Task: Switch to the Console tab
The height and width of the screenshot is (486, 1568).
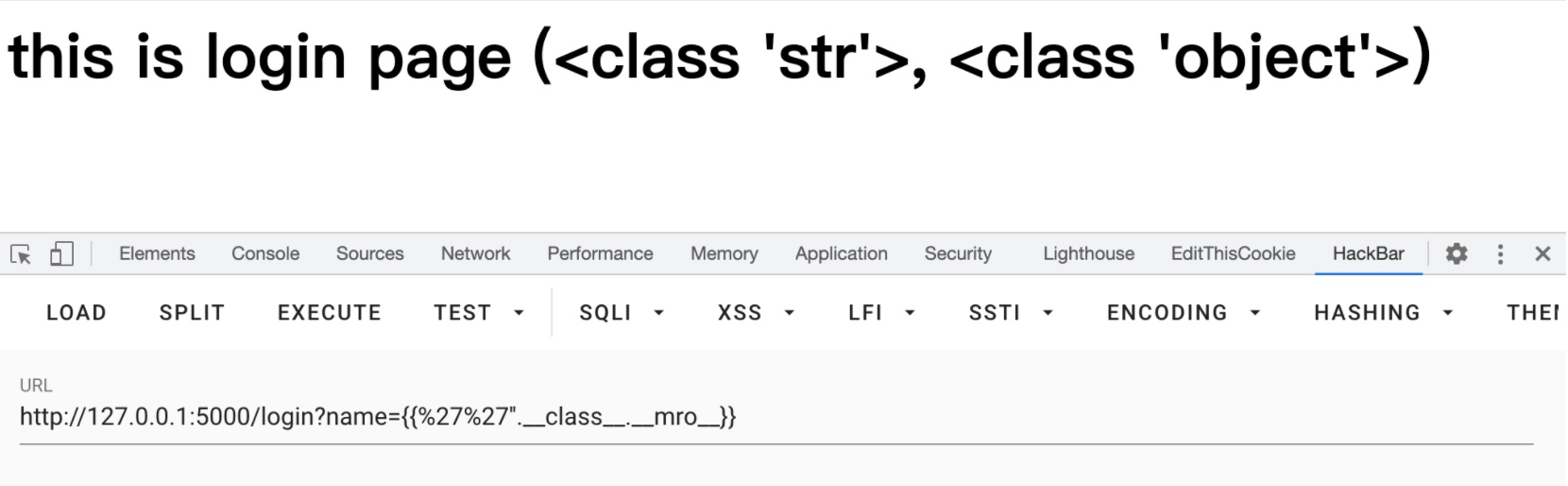Action: tap(265, 253)
